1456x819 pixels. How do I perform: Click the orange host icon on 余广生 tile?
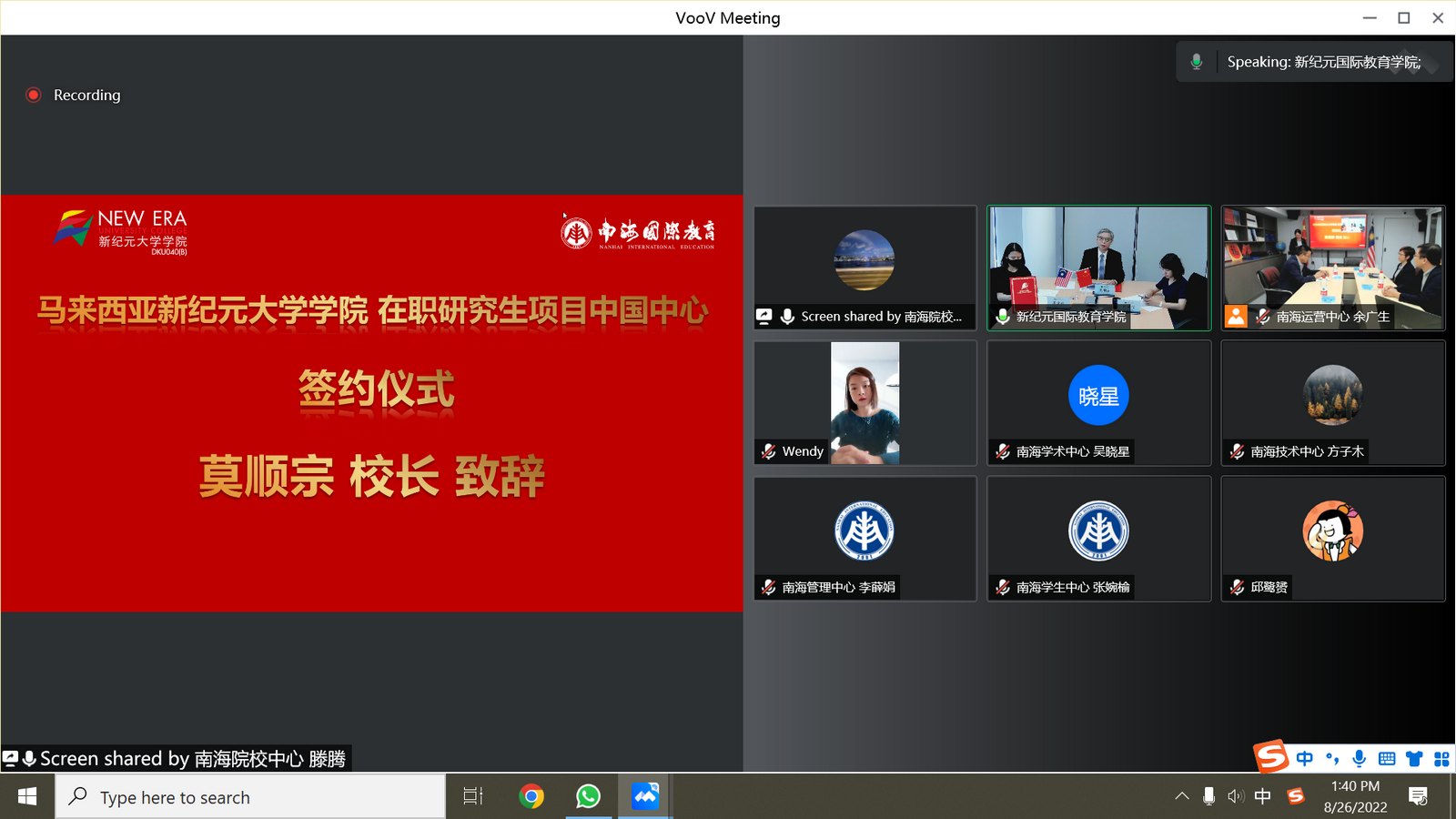[1236, 317]
